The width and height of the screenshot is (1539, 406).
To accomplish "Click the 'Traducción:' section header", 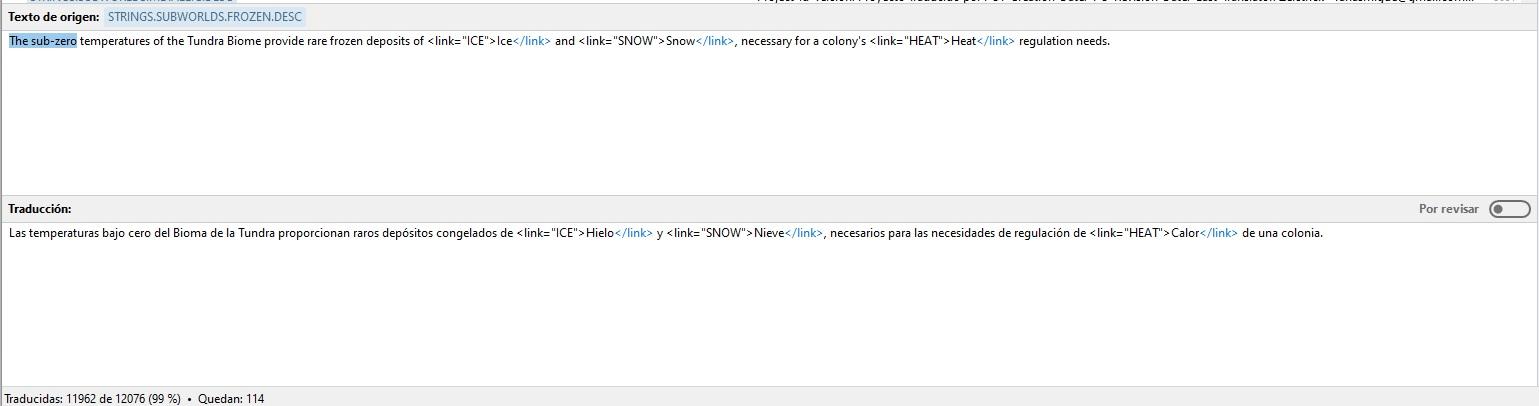I will coord(40,209).
